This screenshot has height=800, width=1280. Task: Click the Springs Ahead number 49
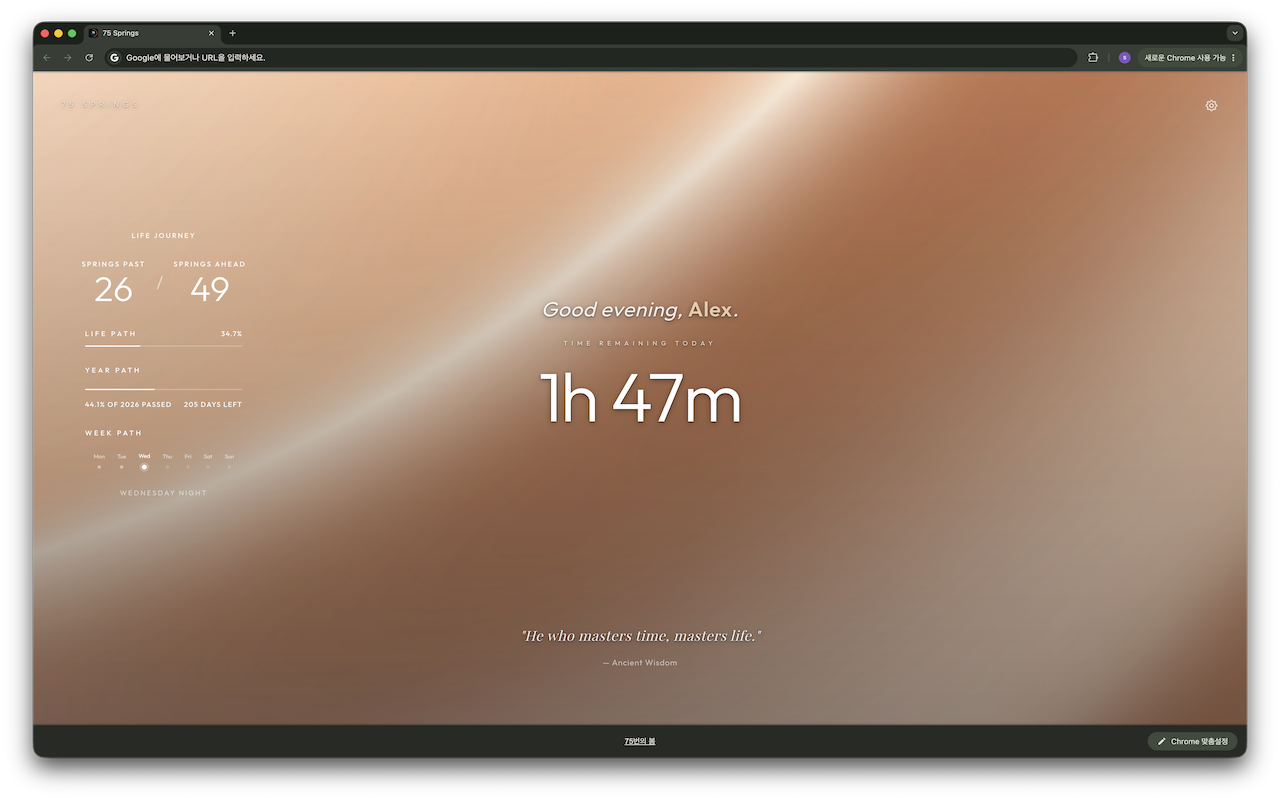pos(210,290)
